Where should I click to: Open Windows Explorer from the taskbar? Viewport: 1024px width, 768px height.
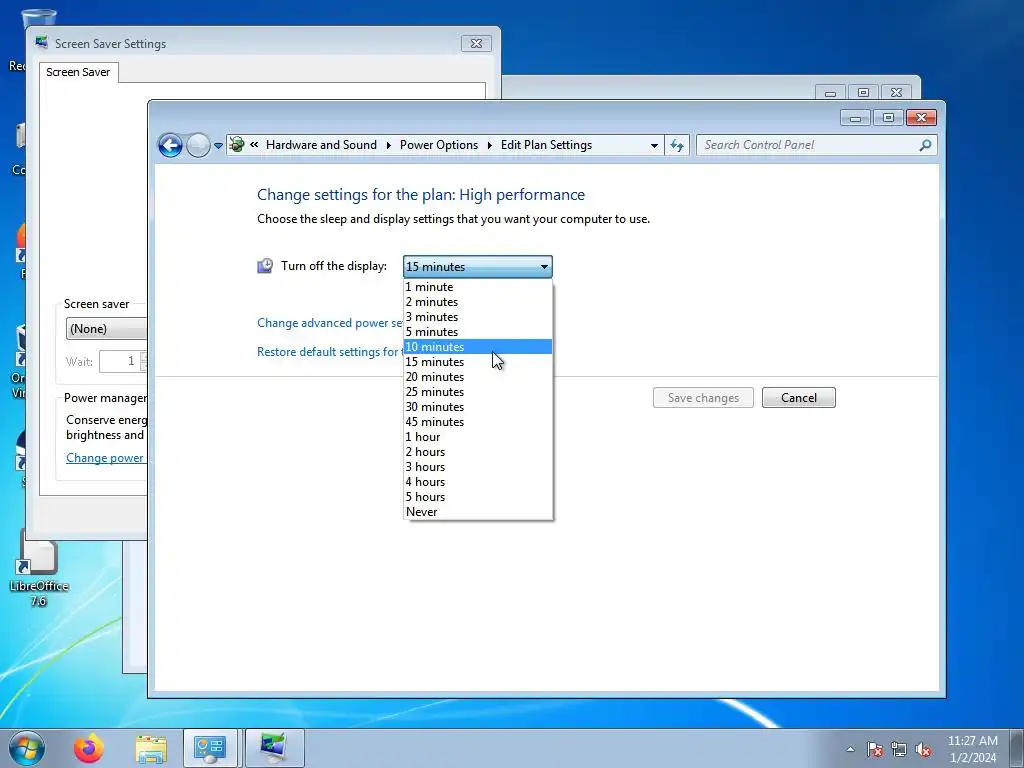(x=151, y=749)
